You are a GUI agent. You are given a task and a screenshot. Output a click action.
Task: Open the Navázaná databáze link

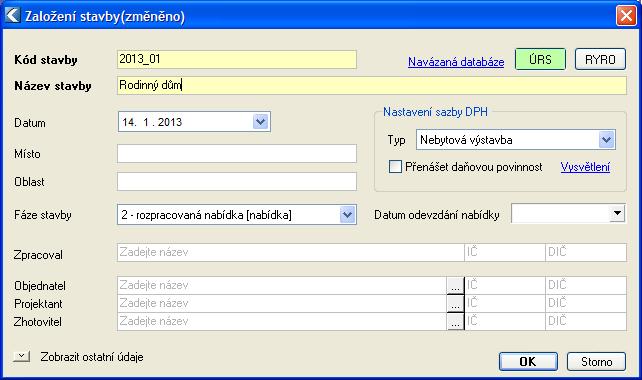click(456, 62)
